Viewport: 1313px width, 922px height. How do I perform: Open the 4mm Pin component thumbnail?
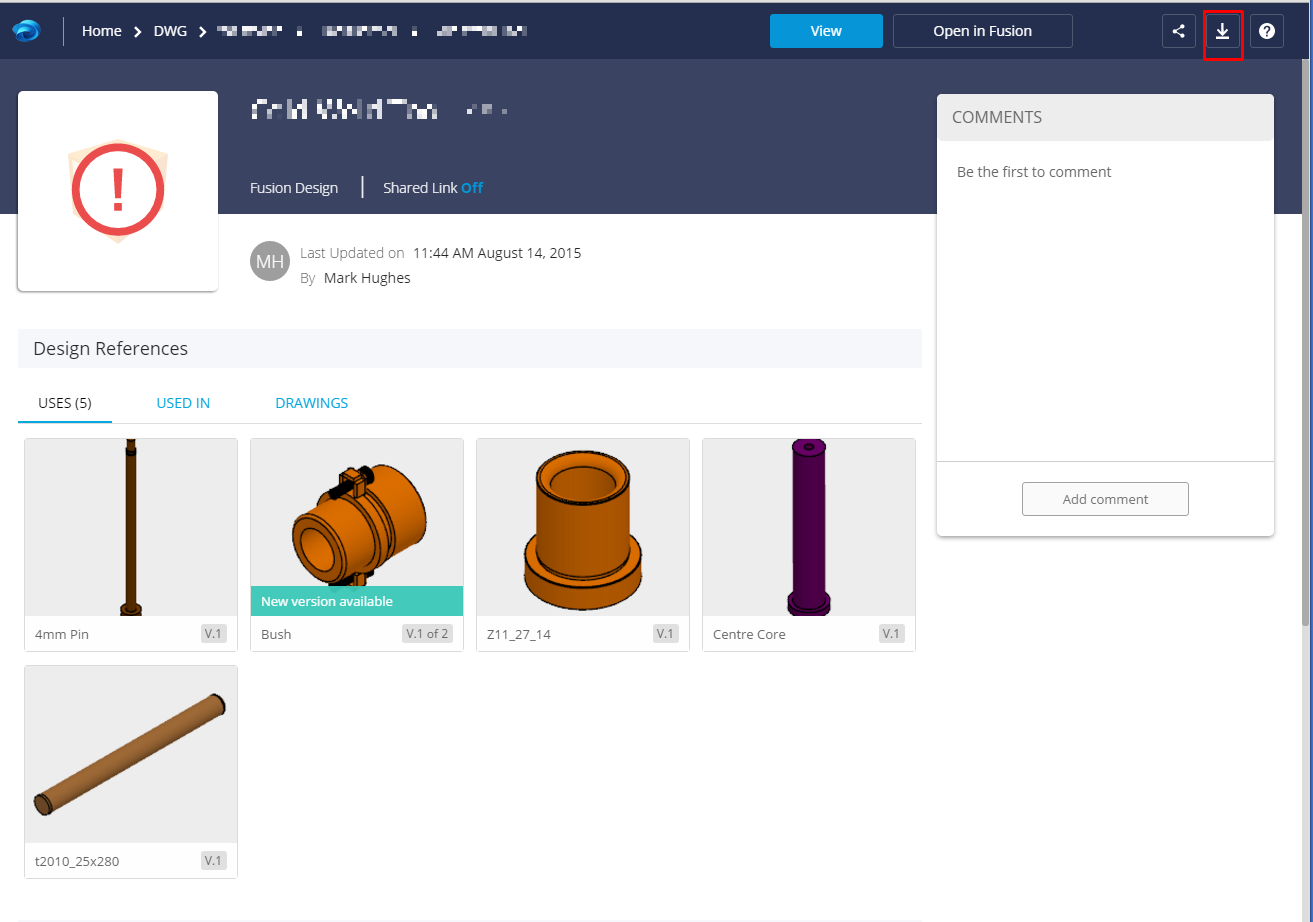click(x=130, y=527)
